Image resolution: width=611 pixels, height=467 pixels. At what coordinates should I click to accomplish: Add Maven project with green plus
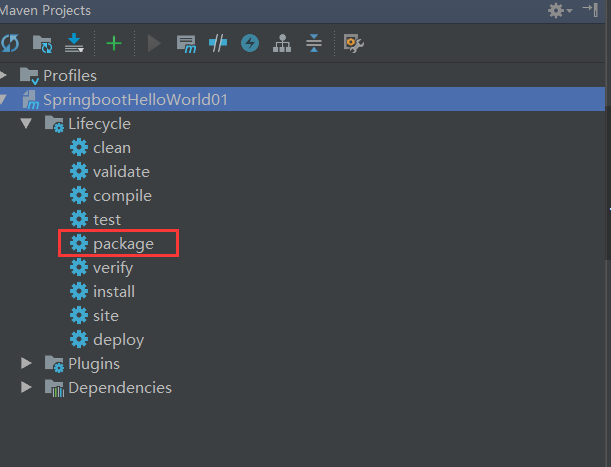114,43
